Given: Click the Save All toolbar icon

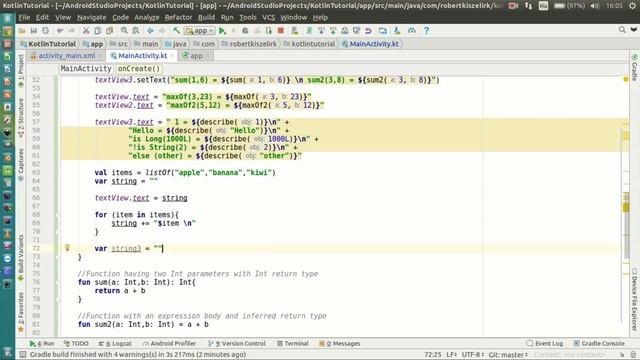Looking at the screenshot, I should [34, 31].
